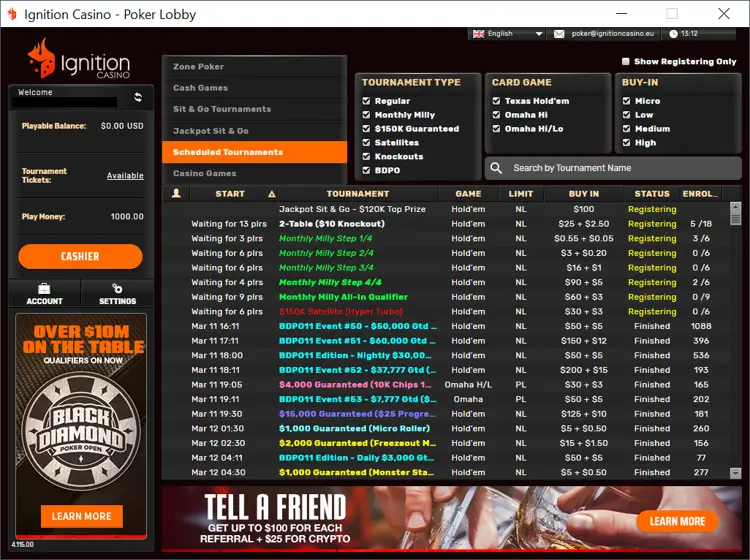Select the 2-Table ($10 Knockout) tournament
This screenshot has height=560, width=750.
coord(446,224)
